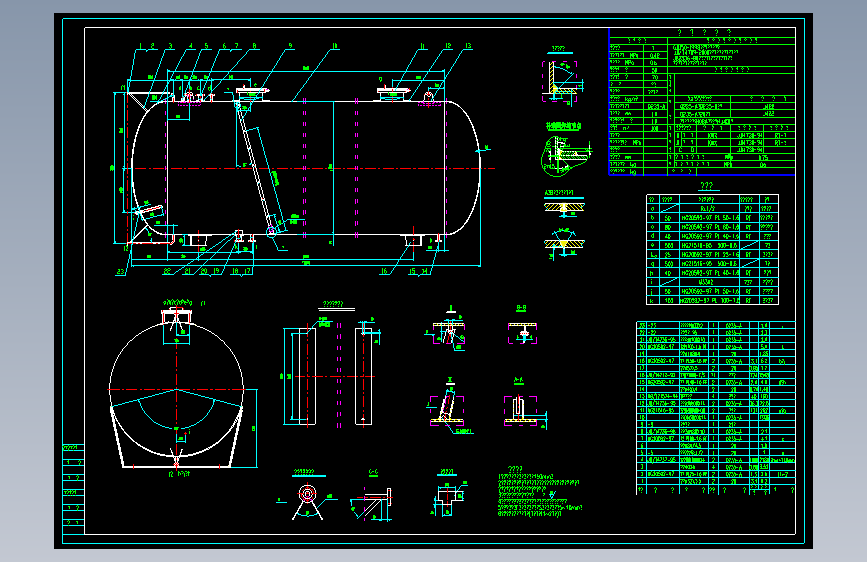Select the red horizontal centerline of the tank
867x562 pixels.
[x=311, y=169]
